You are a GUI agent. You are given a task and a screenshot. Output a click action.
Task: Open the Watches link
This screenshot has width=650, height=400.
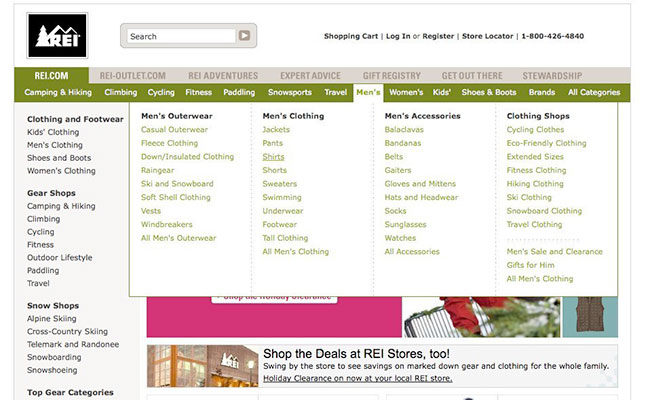coord(400,238)
